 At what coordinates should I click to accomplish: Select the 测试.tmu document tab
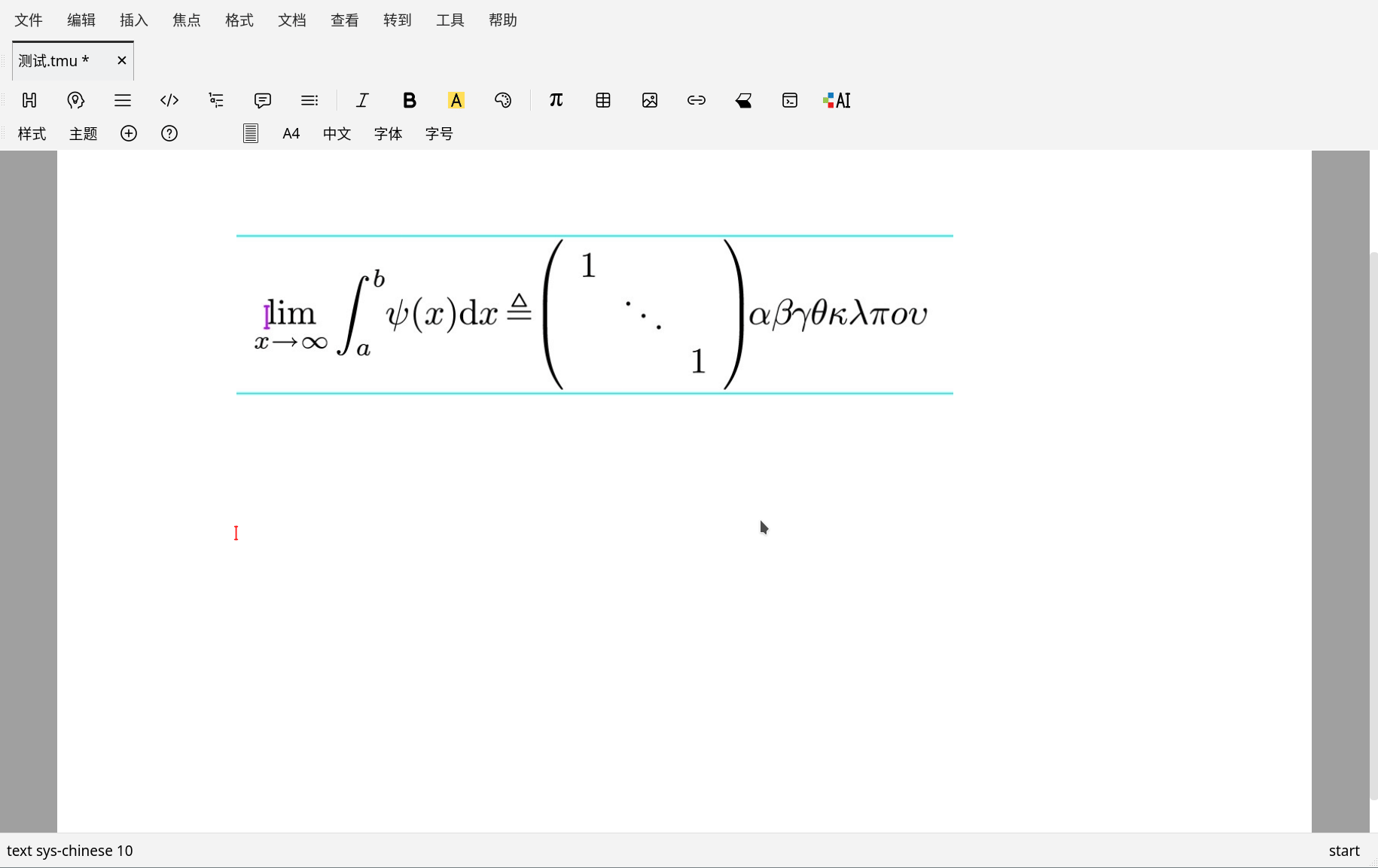(53, 60)
